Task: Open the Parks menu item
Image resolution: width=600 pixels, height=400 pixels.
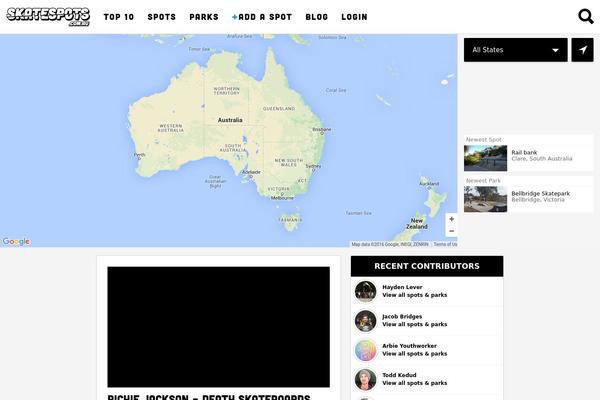Action: tap(204, 17)
